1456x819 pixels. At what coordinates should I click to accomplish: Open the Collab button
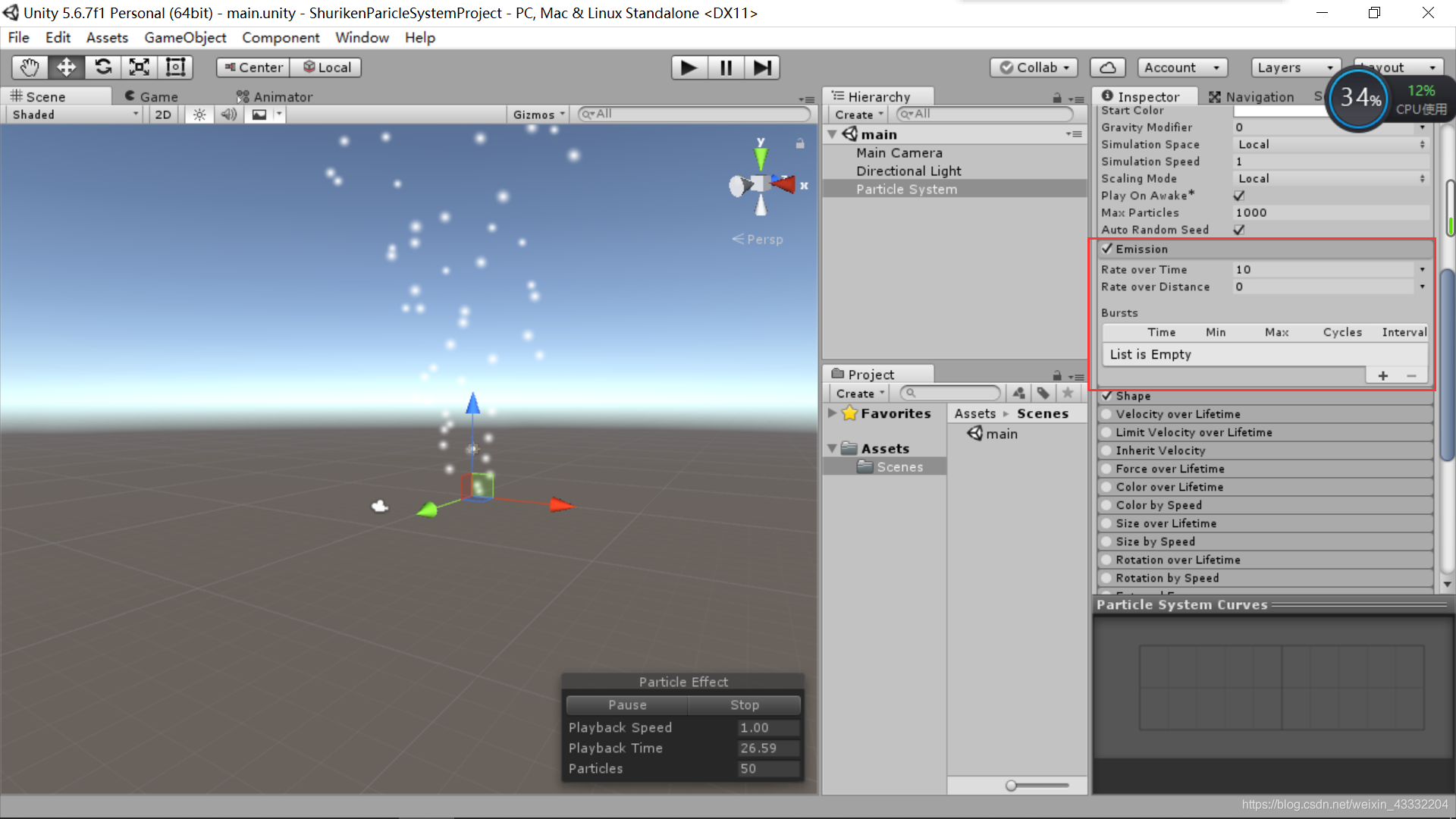point(1034,67)
